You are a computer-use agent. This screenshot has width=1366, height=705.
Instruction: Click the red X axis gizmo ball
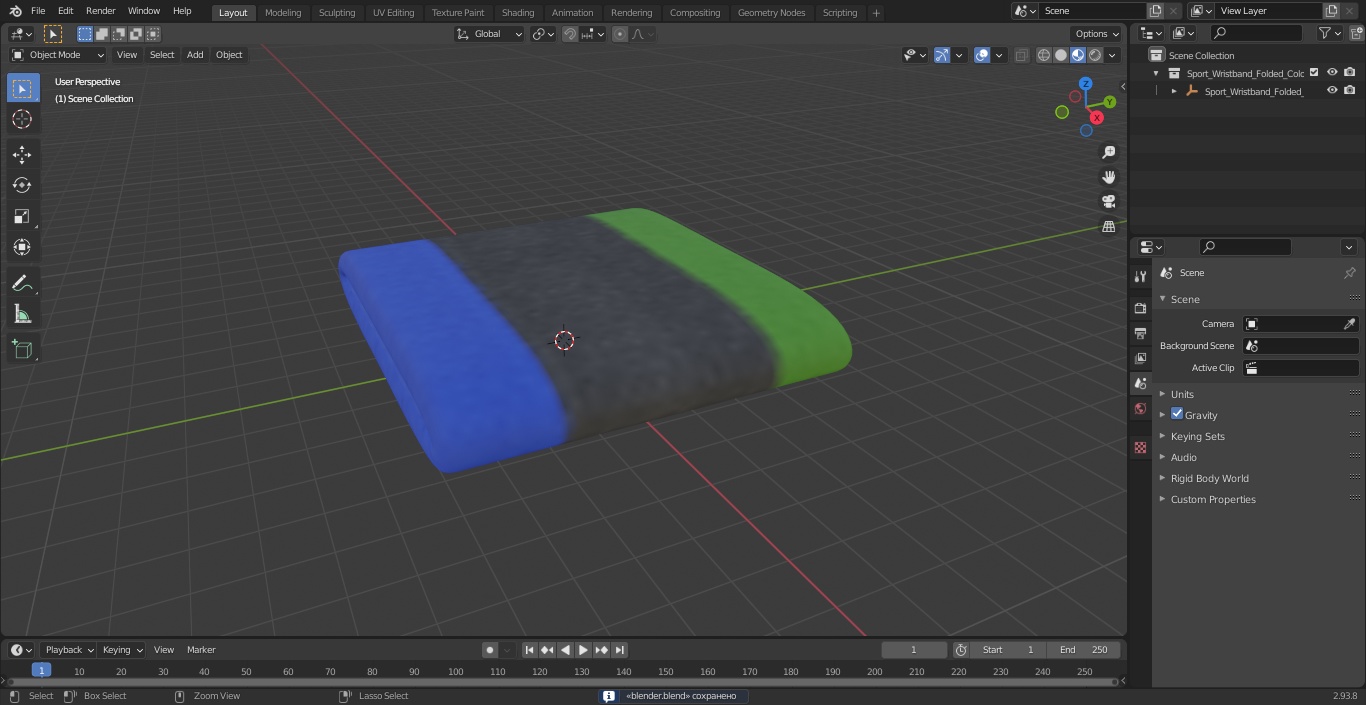pyautogui.click(x=1097, y=117)
